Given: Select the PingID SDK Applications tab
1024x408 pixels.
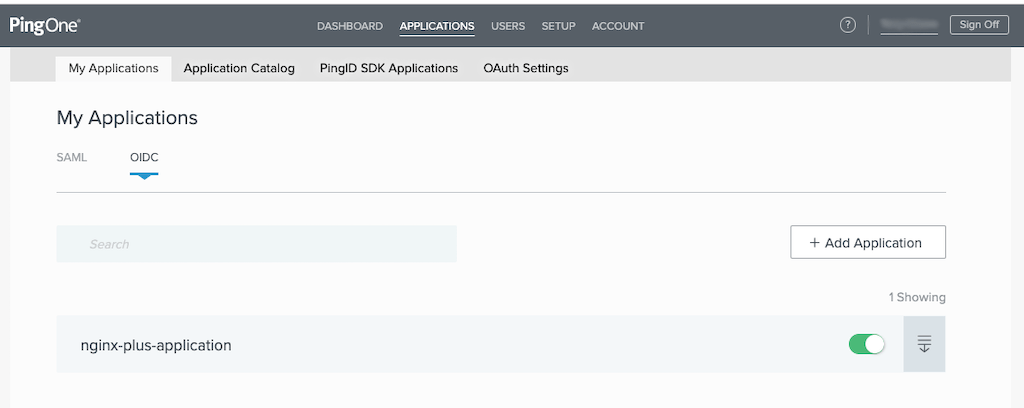Looking at the screenshot, I should (389, 68).
